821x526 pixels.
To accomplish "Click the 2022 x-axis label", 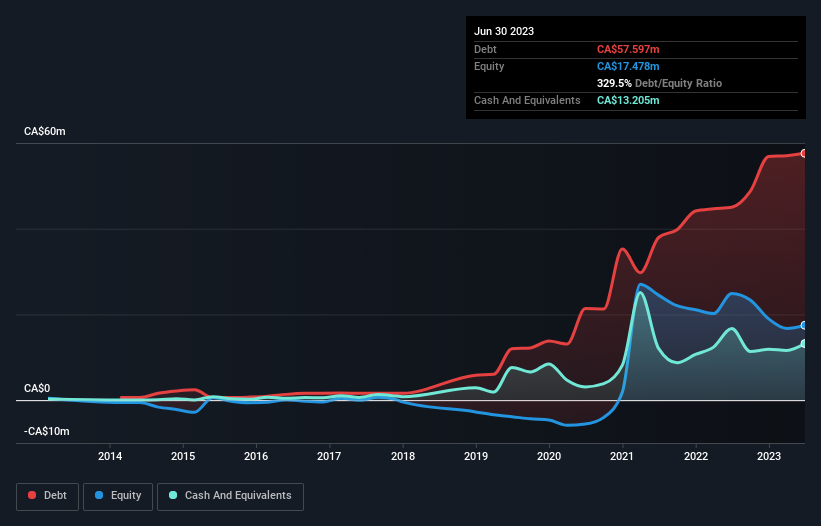I will coord(696,456).
